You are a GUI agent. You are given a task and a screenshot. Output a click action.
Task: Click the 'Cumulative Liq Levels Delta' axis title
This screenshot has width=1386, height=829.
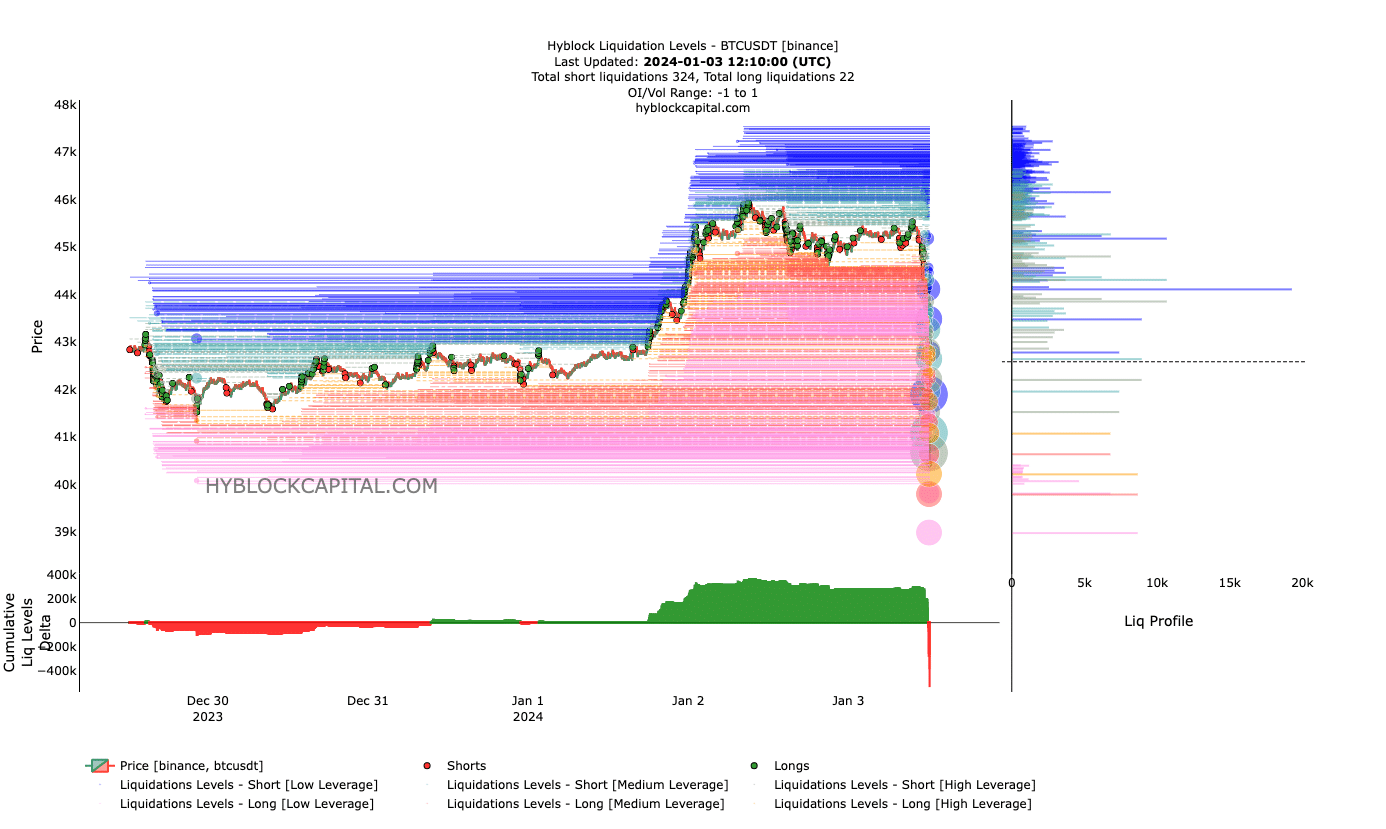pyautogui.click(x=27, y=632)
